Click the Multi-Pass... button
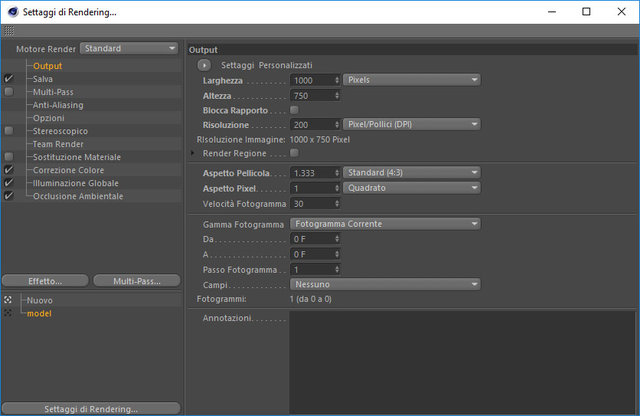The width and height of the screenshot is (640, 416). [x=137, y=281]
